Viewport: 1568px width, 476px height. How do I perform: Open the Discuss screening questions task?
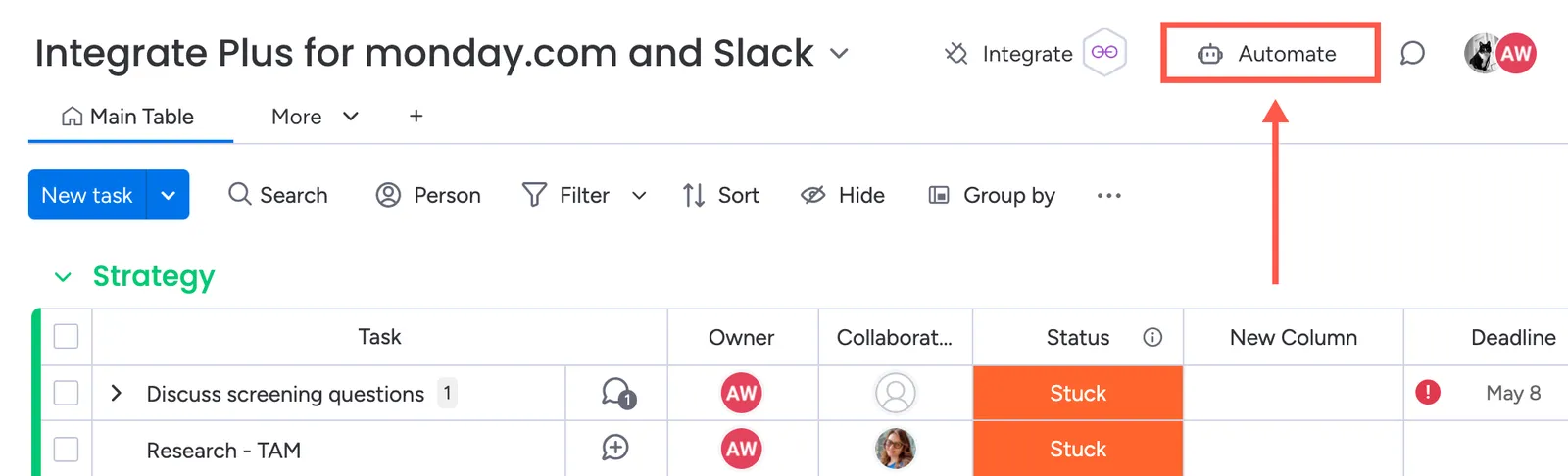285,394
